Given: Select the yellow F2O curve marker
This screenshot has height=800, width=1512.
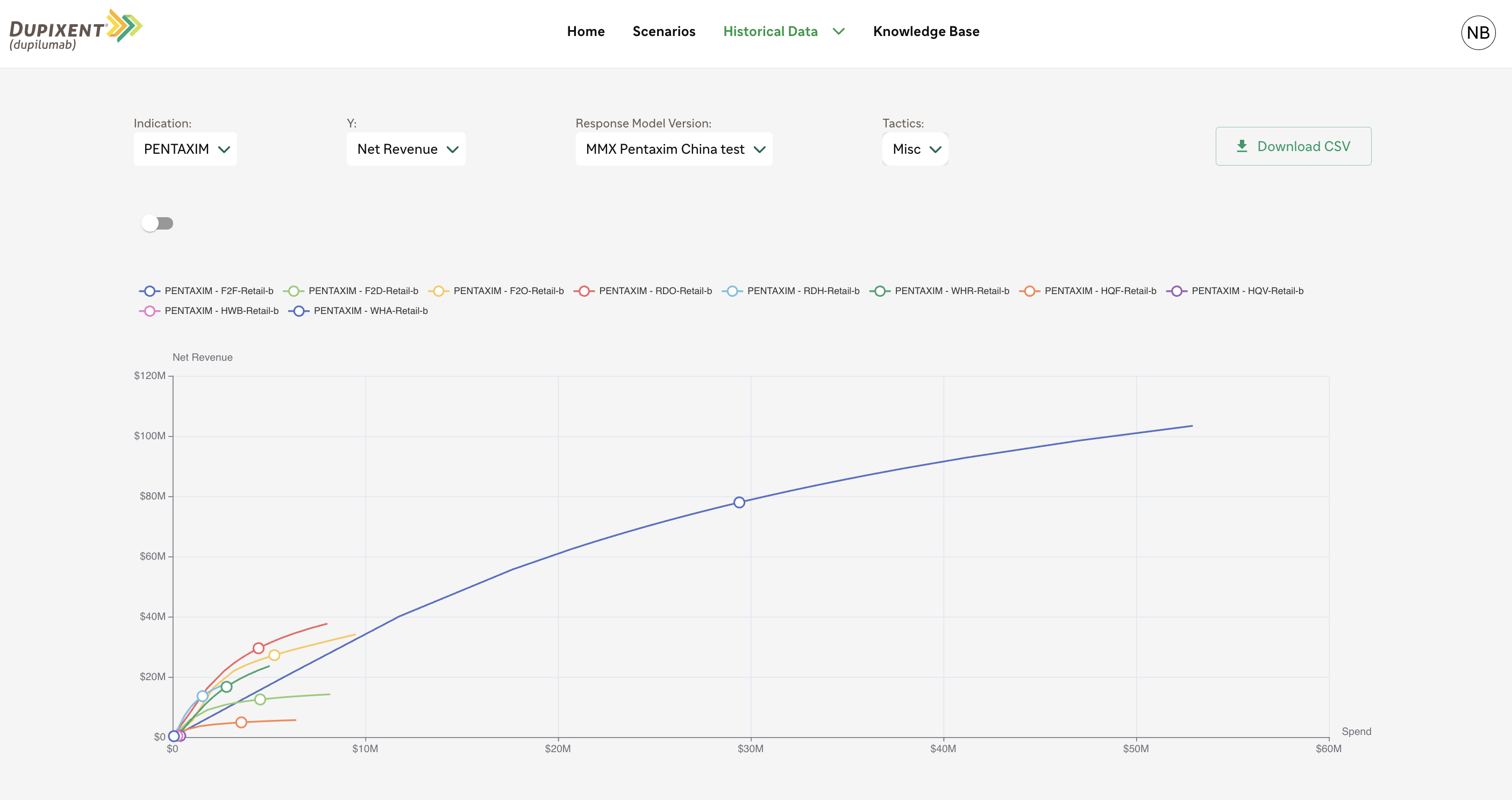Looking at the screenshot, I should pos(274,655).
